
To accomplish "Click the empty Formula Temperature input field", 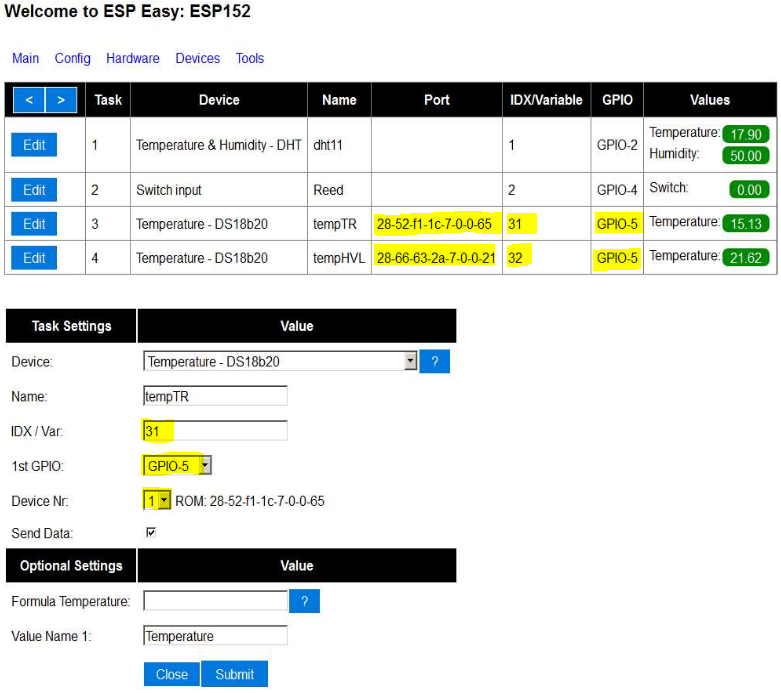I will click(215, 601).
